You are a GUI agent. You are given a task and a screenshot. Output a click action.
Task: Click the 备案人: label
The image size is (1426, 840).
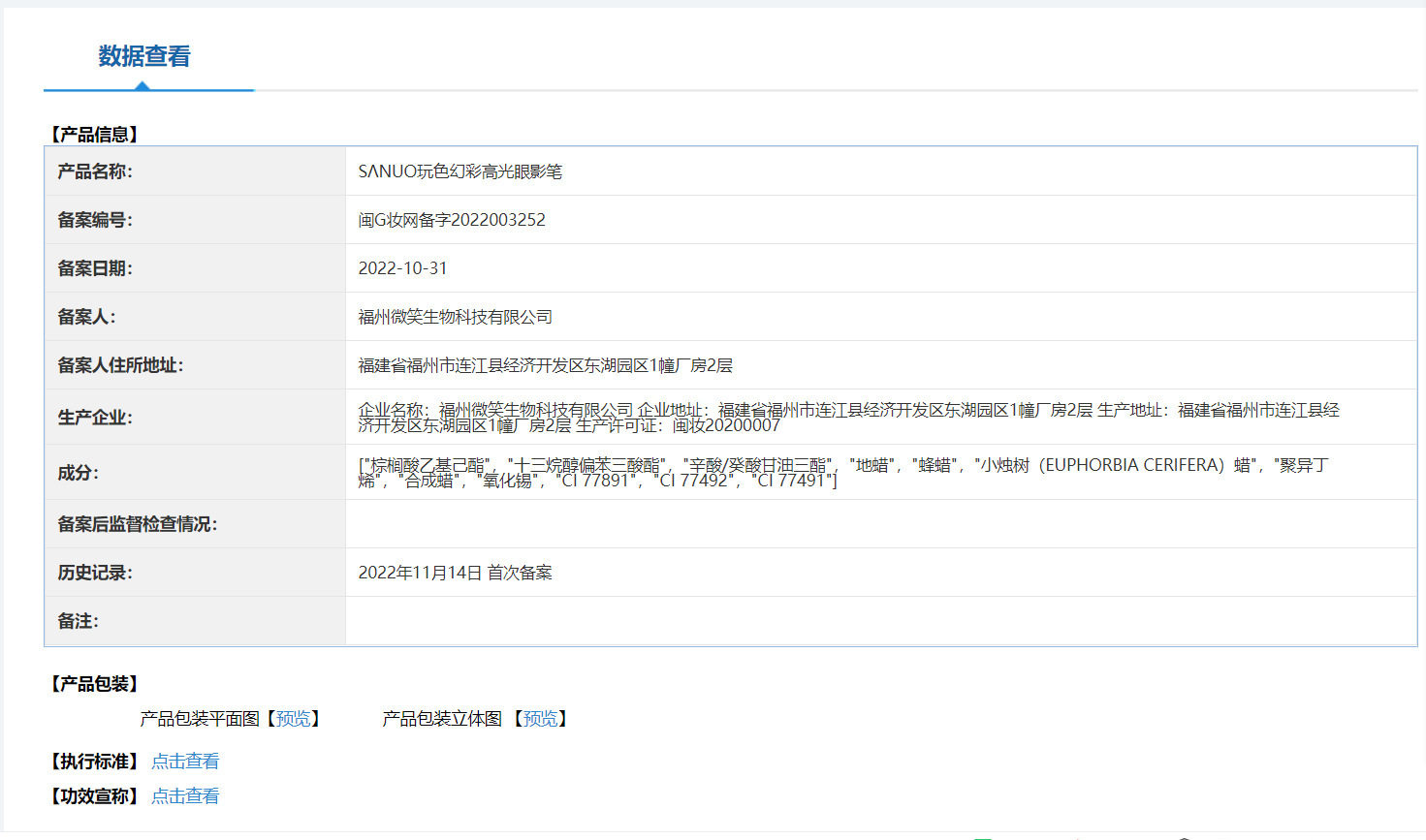click(86, 317)
